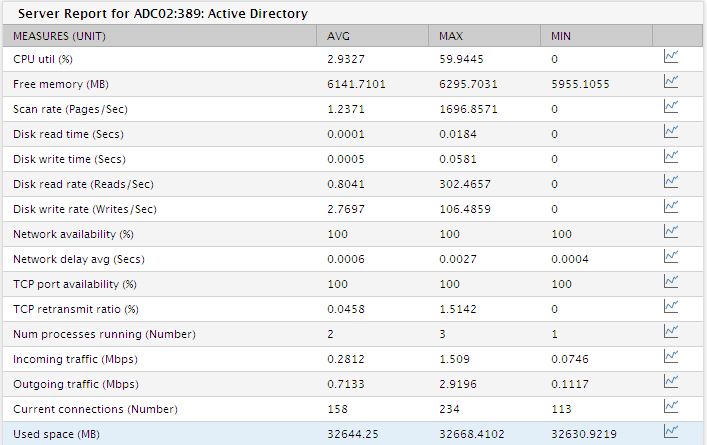Open the graph icon for Free memory
This screenshot has width=707, height=445.
pos(671,82)
